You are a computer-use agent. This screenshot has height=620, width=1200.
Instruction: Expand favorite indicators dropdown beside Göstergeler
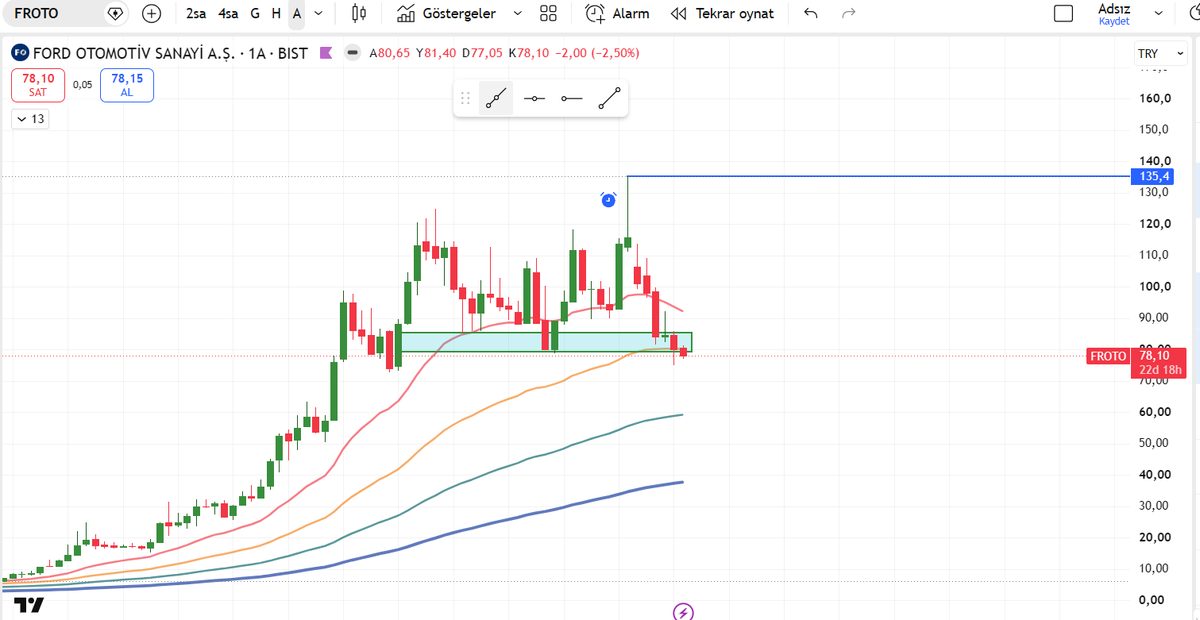pos(517,14)
